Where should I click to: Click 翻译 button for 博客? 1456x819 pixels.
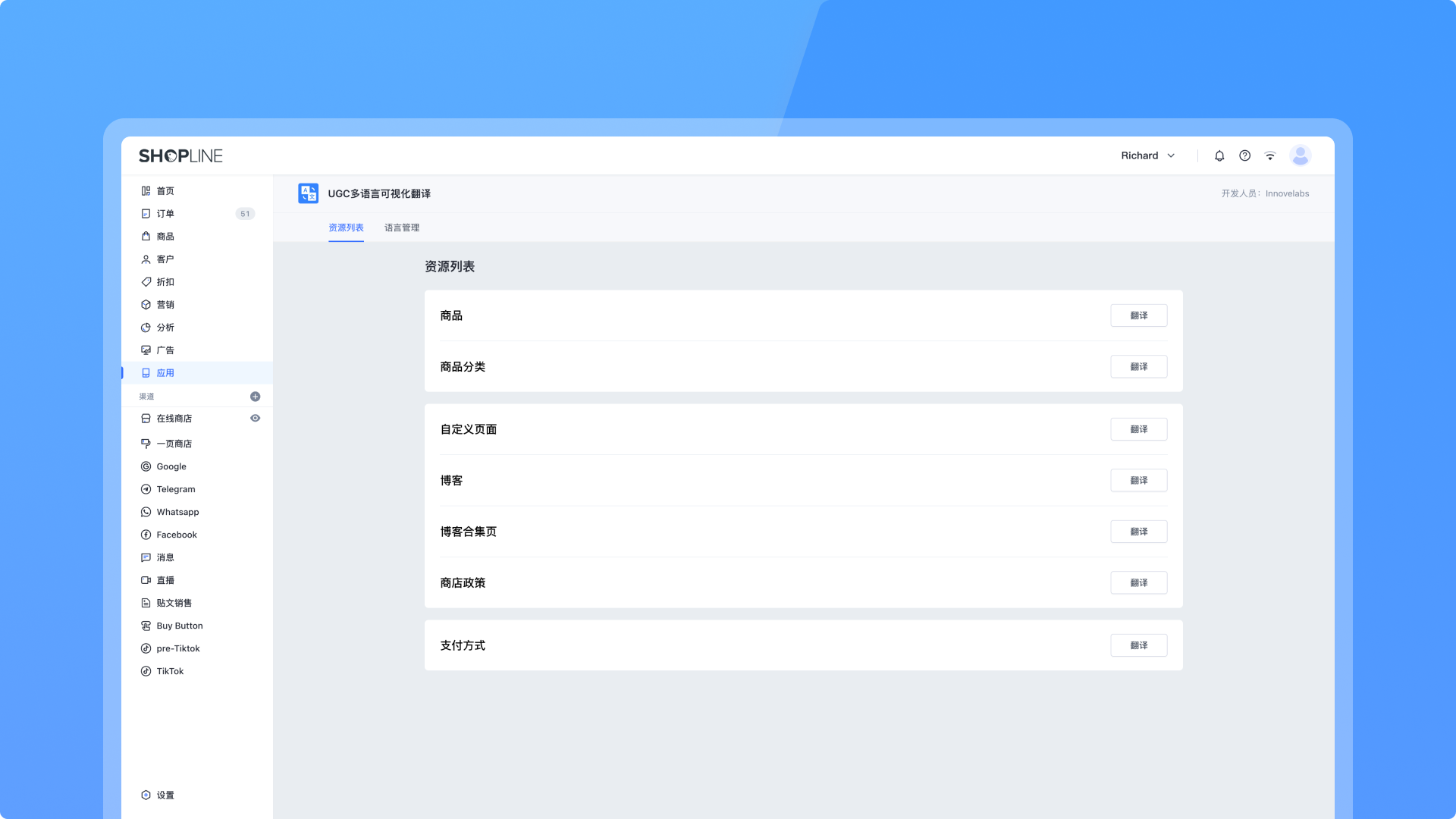(x=1138, y=481)
